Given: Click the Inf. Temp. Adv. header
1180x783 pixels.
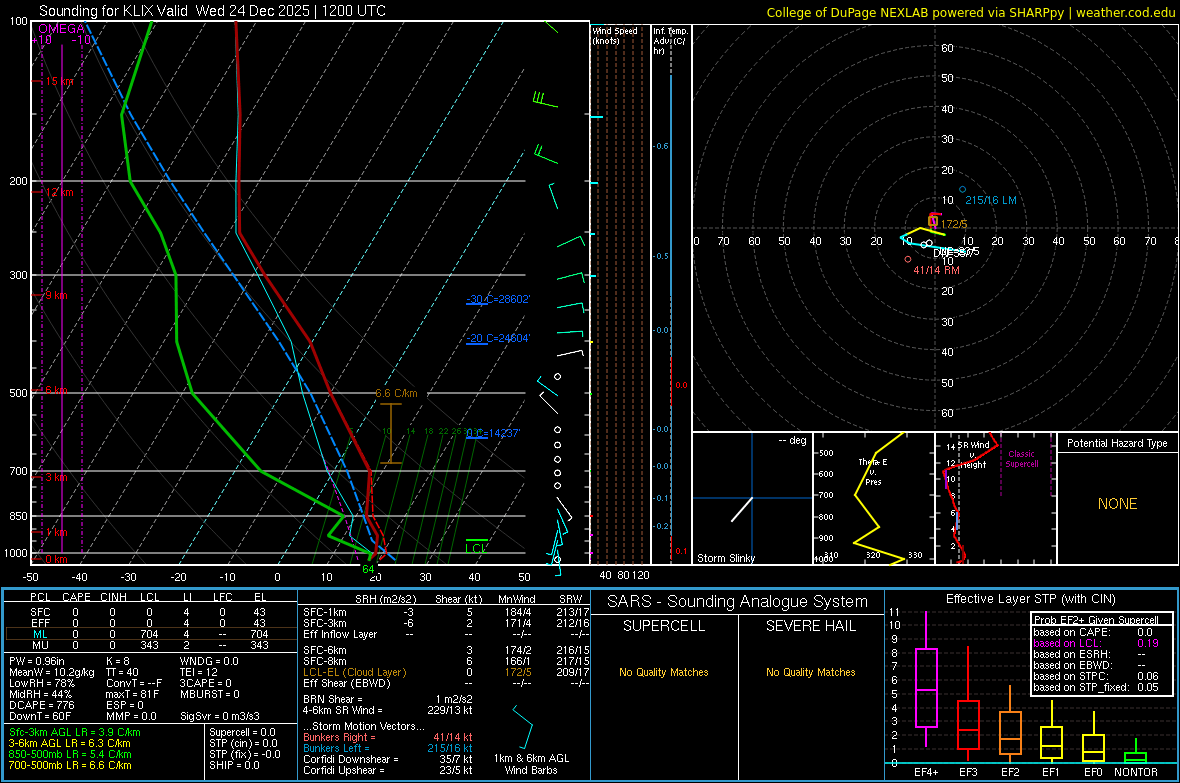Looking at the screenshot, I should 670,41.
